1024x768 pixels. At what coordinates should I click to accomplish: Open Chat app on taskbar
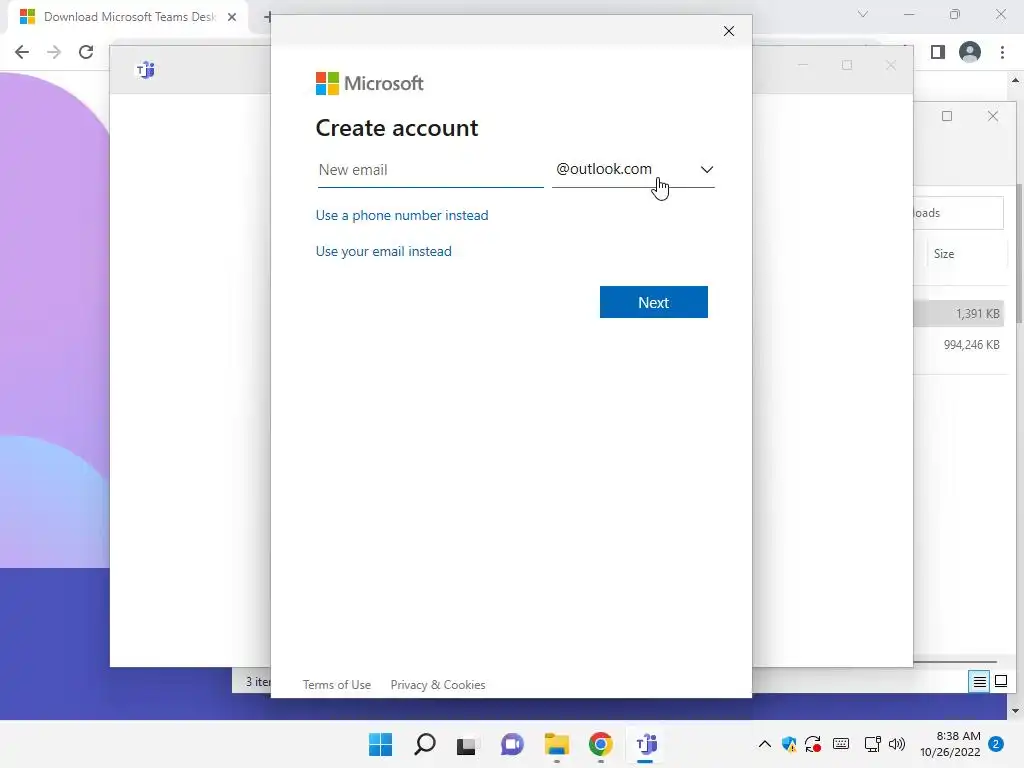512,744
